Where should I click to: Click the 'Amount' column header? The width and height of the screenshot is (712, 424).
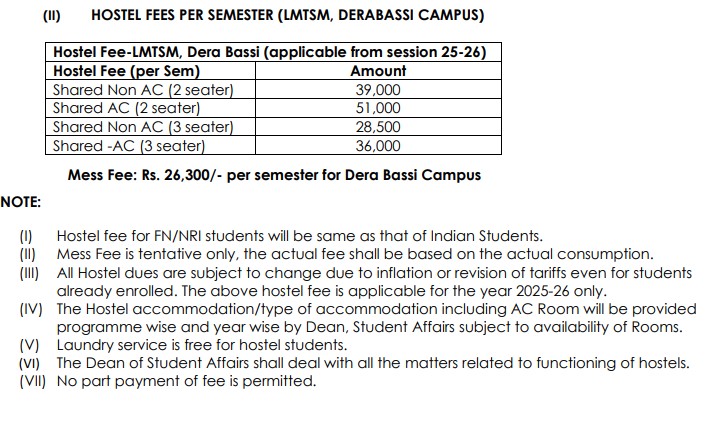click(x=378, y=71)
